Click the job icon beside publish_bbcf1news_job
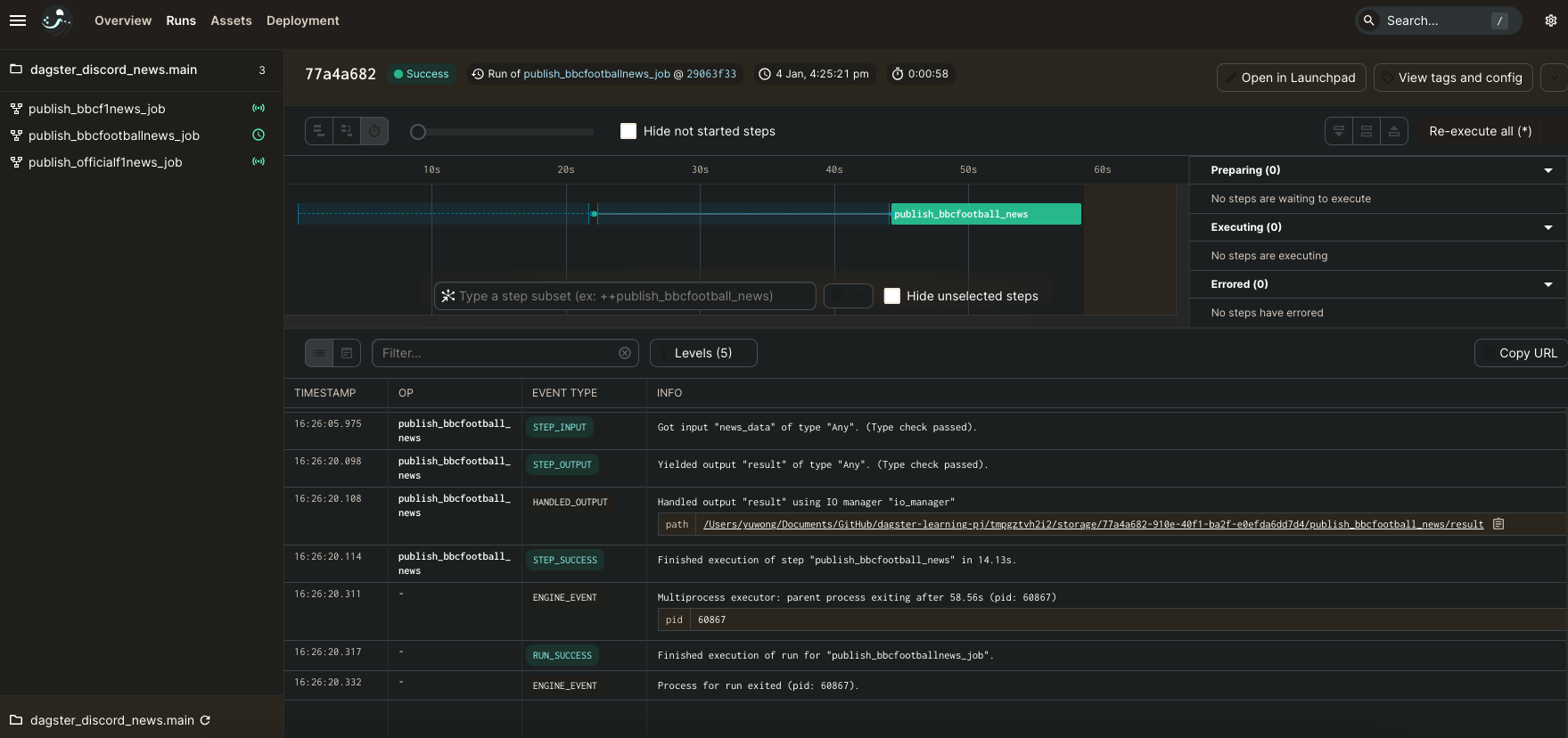1568x738 pixels. click(x=16, y=109)
